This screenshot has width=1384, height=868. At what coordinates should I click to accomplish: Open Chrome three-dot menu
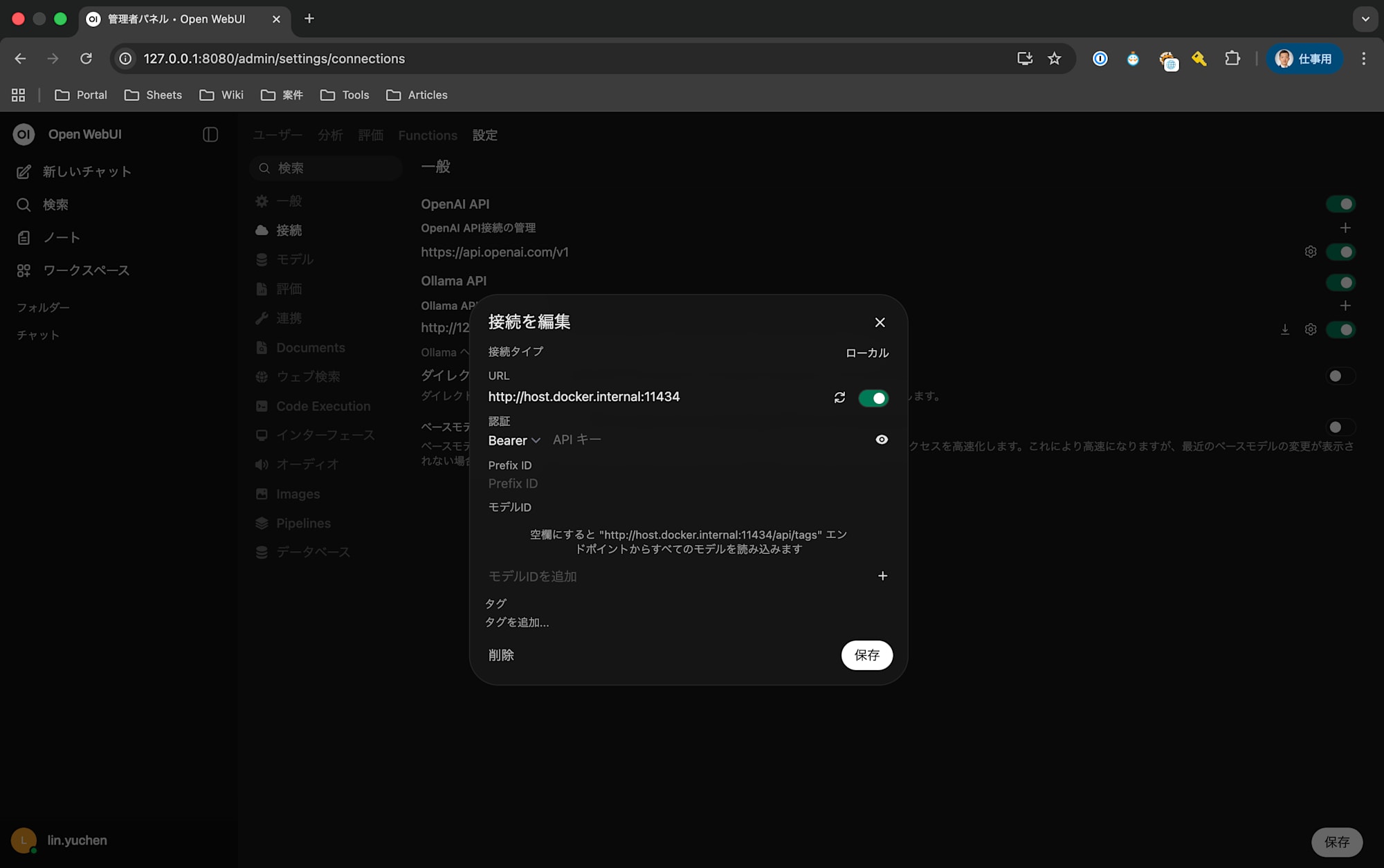(1363, 59)
